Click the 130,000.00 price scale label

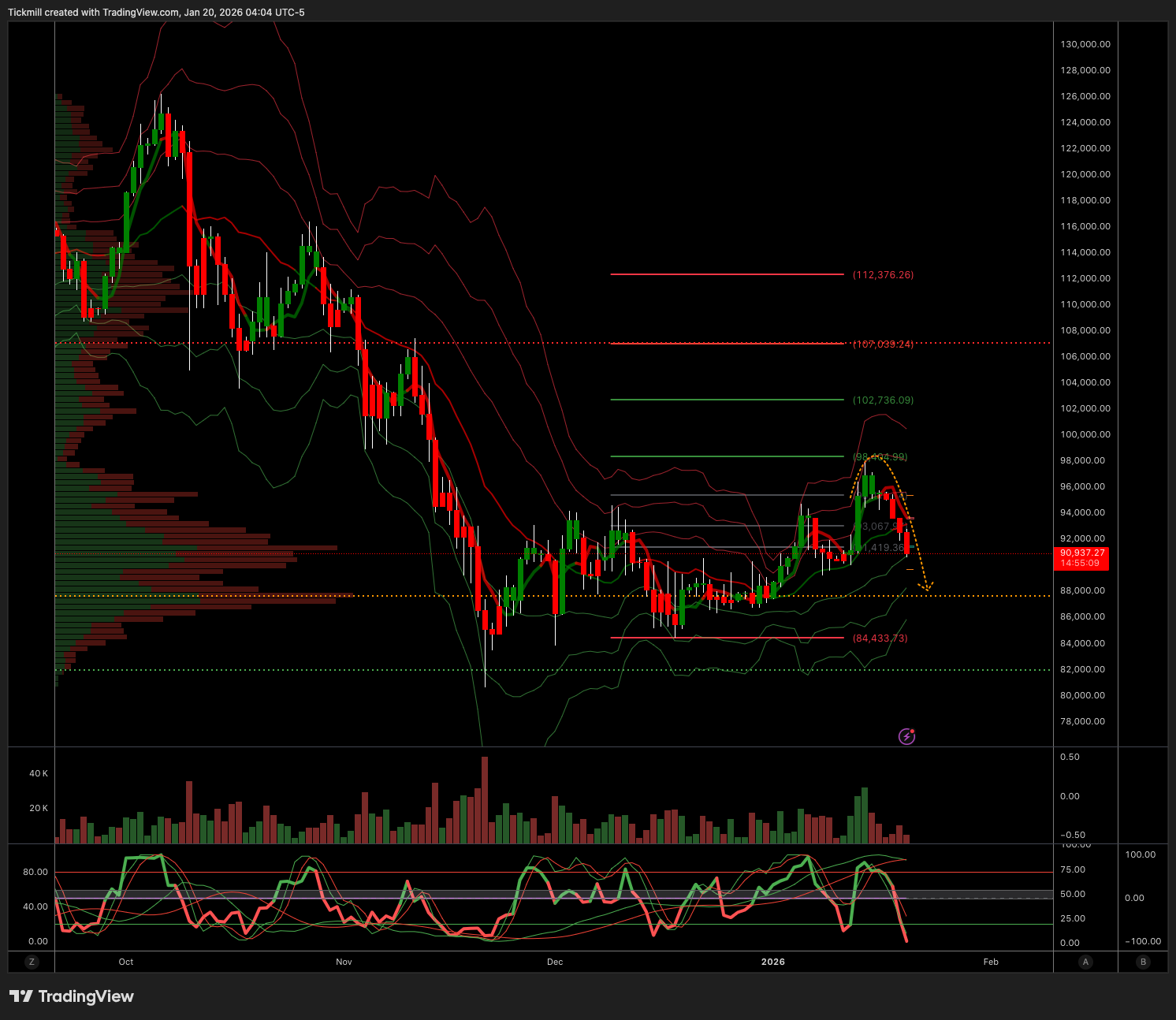(x=1085, y=44)
